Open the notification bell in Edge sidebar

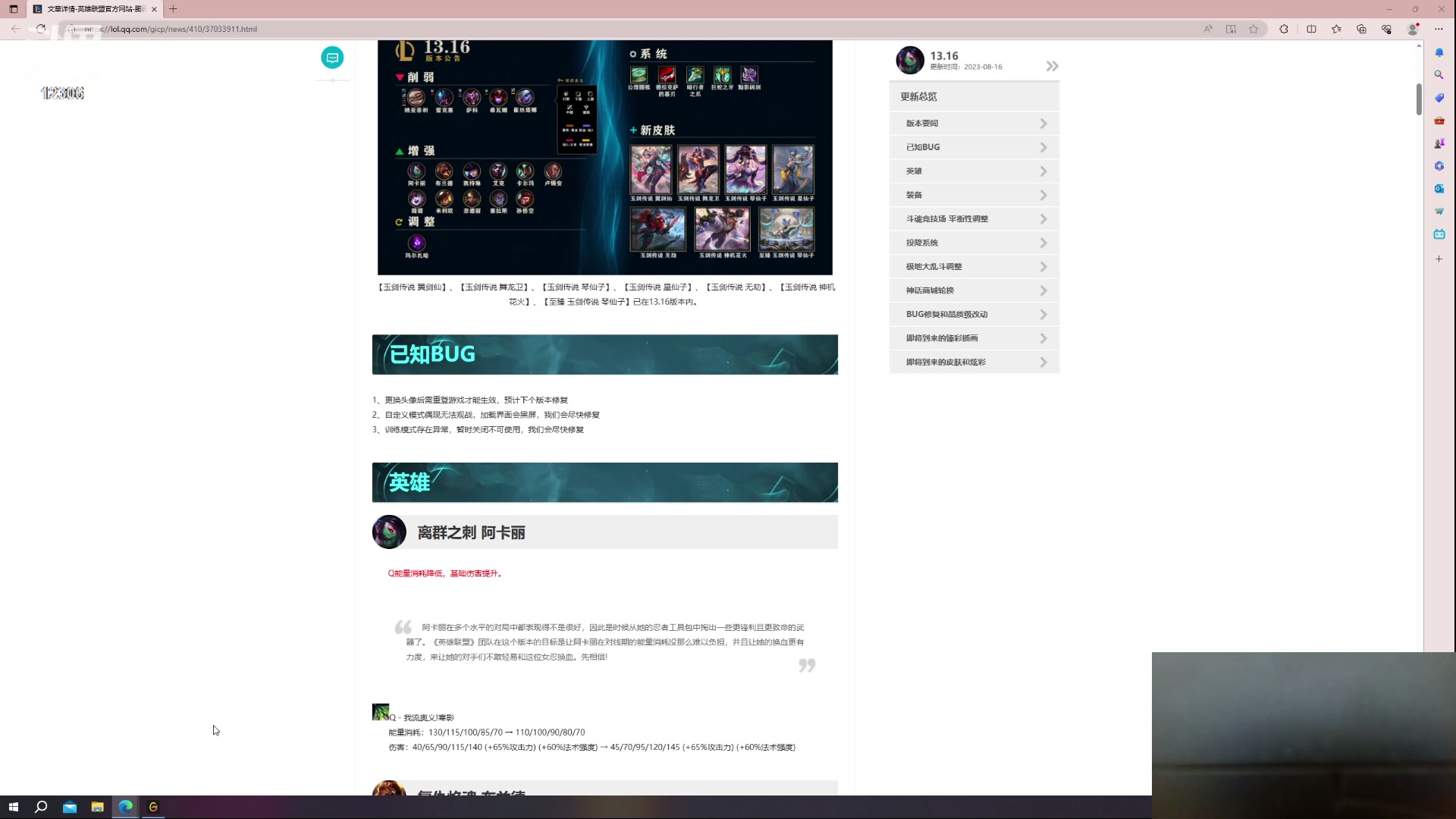(x=1439, y=52)
